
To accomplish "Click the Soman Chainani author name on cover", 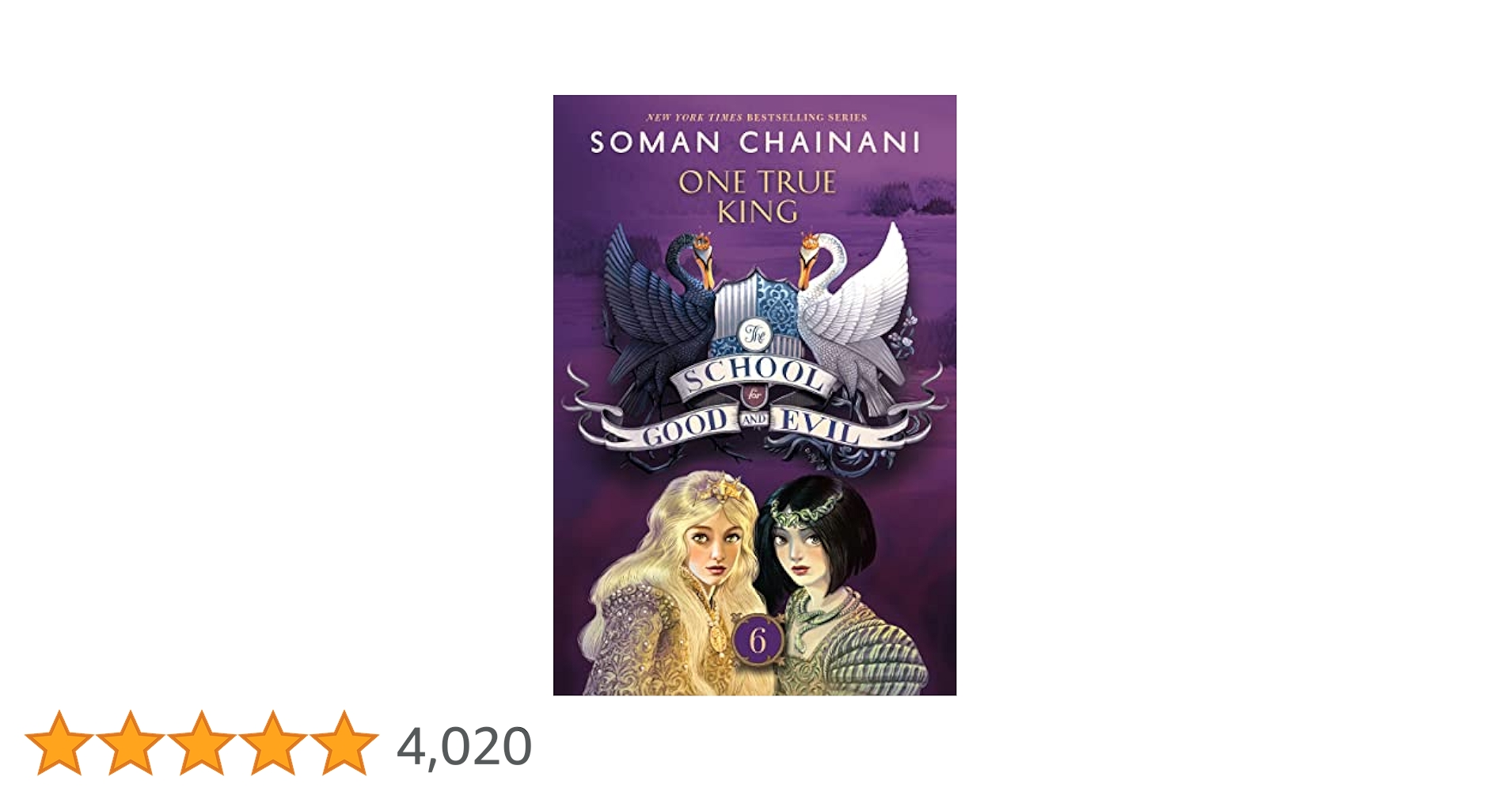I will tap(756, 143).
